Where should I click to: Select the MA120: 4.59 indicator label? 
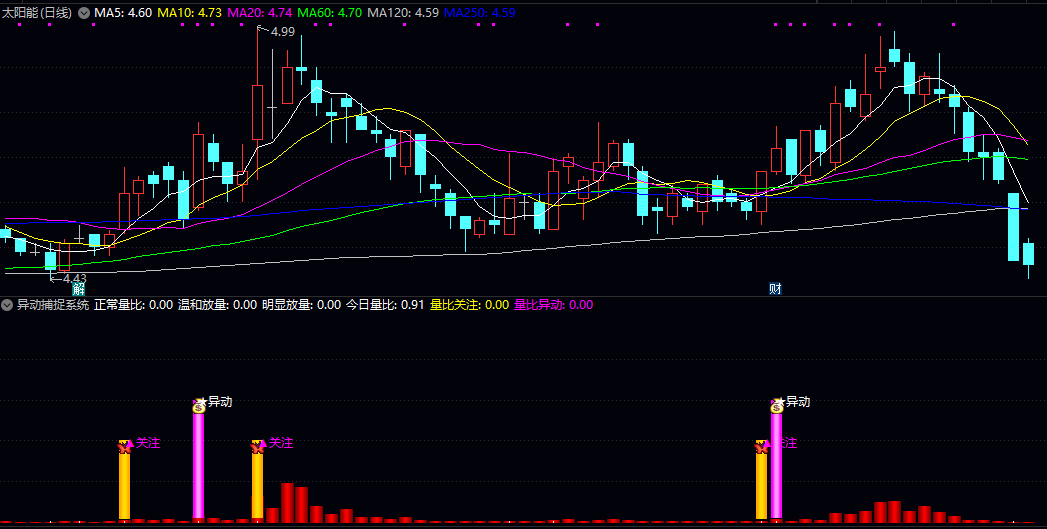(403, 13)
